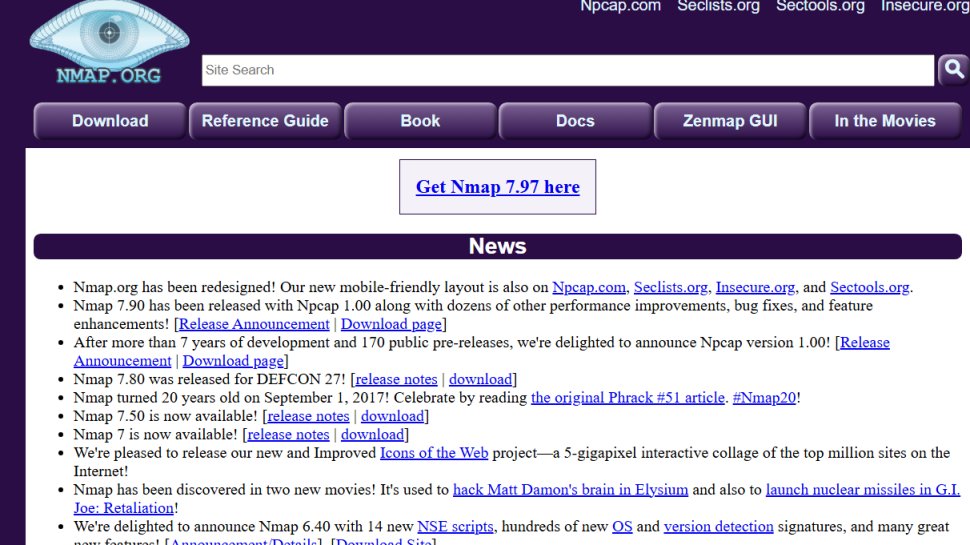Open hack Matt Damon's brain in Elysium
Viewport: 970px width, 545px height.
coord(570,490)
